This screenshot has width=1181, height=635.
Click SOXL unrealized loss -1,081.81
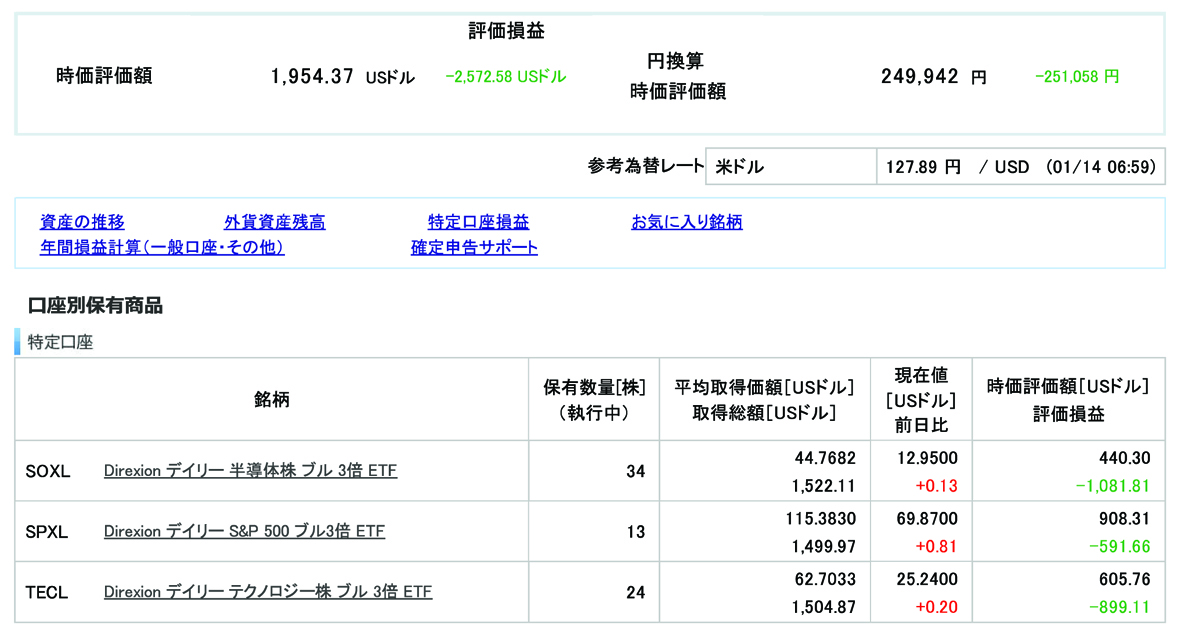point(1112,487)
